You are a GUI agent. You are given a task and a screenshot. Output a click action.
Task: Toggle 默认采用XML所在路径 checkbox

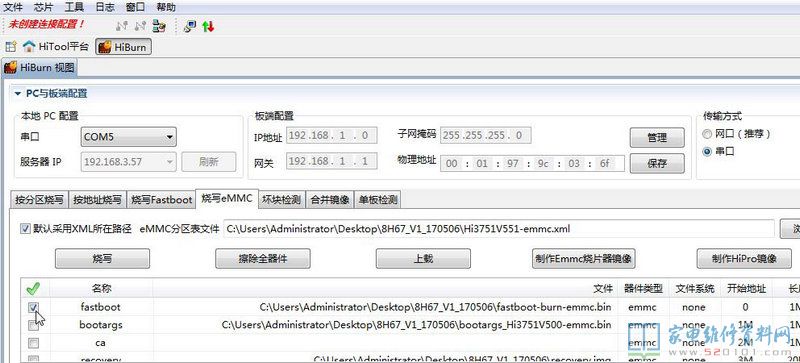click(x=24, y=229)
